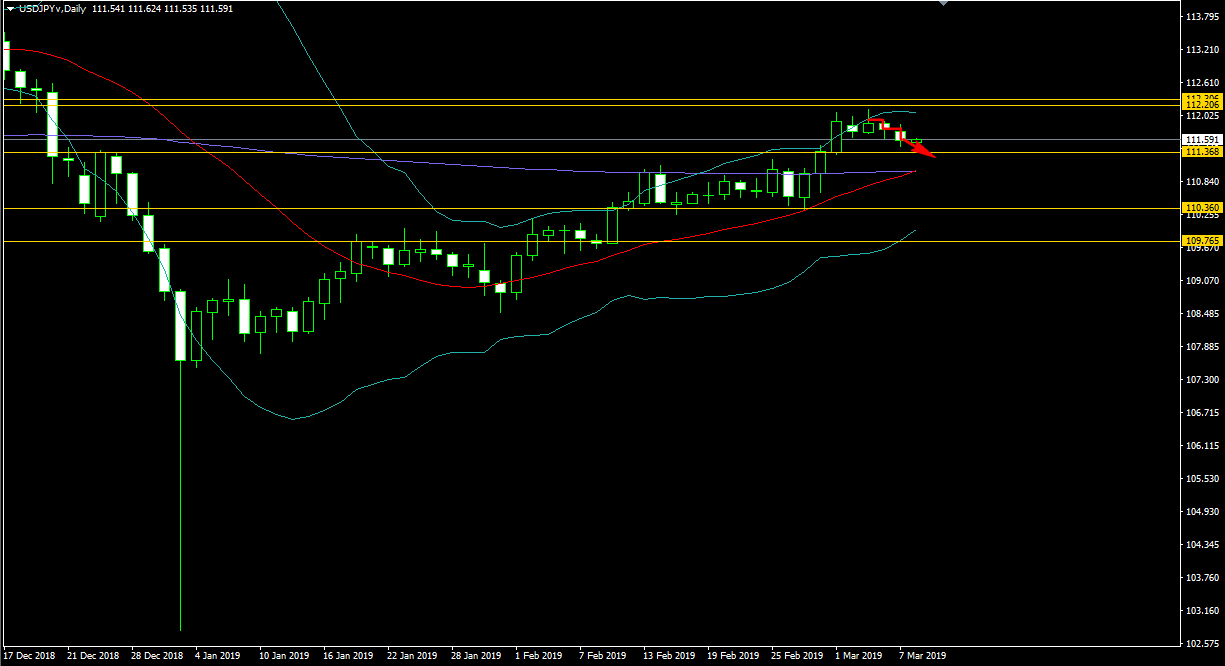Click the 21 Dec 2018 date label
The width and height of the screenshot is (1225, 666).
[x=93, y=657]
